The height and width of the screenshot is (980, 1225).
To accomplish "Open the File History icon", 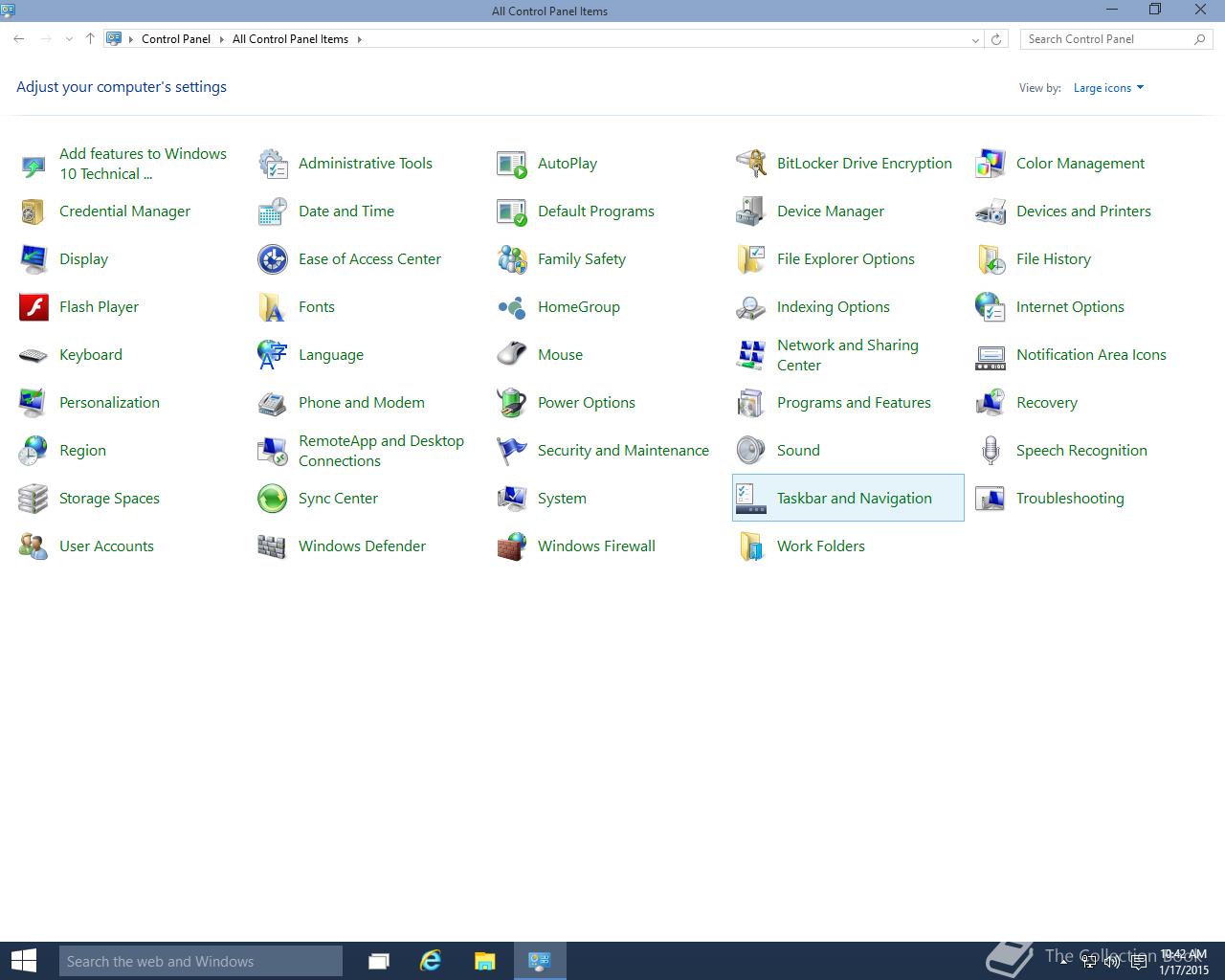I will tap(991, 259).
